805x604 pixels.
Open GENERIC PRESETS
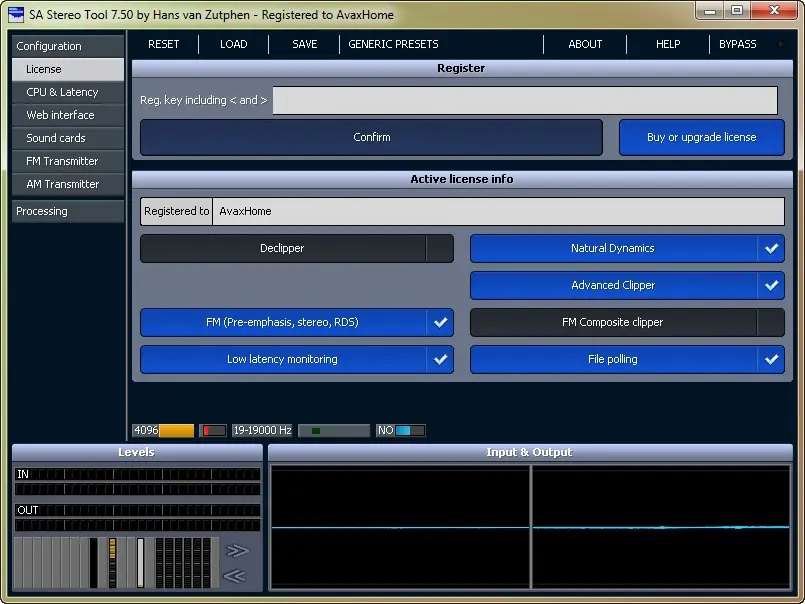click(x=393, y=44)
